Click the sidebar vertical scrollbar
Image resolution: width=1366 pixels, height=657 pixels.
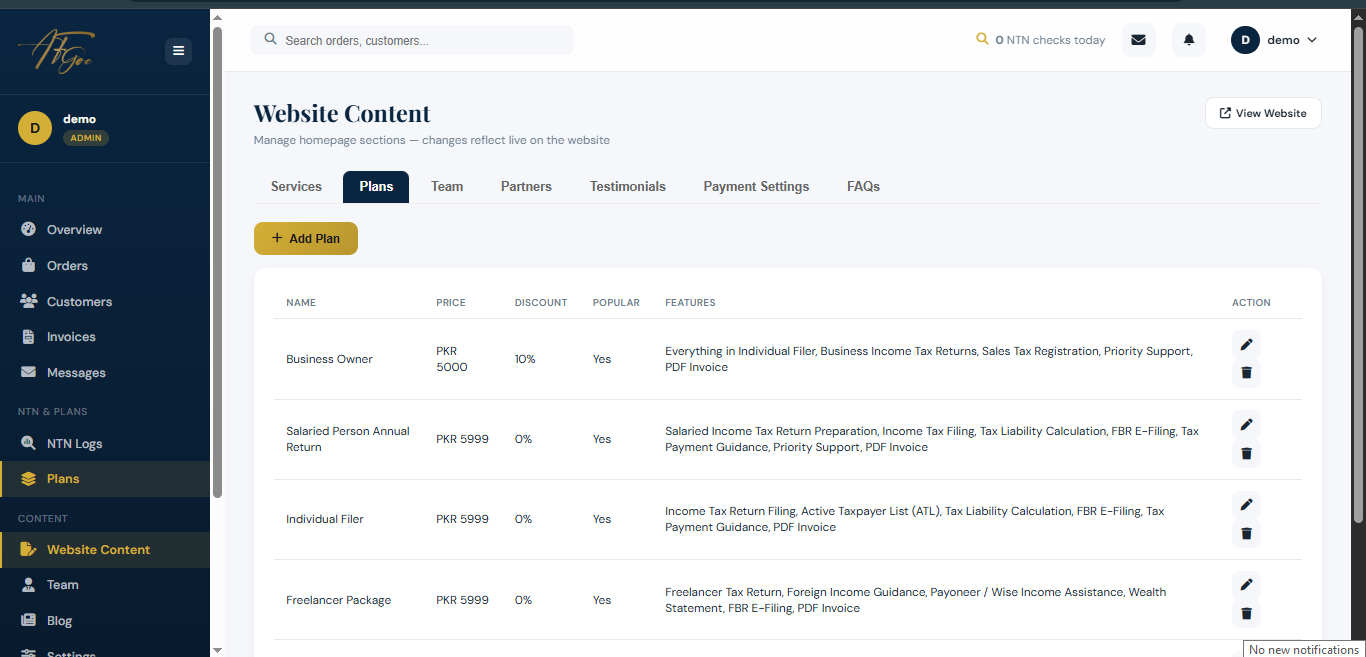coord(217,262)
